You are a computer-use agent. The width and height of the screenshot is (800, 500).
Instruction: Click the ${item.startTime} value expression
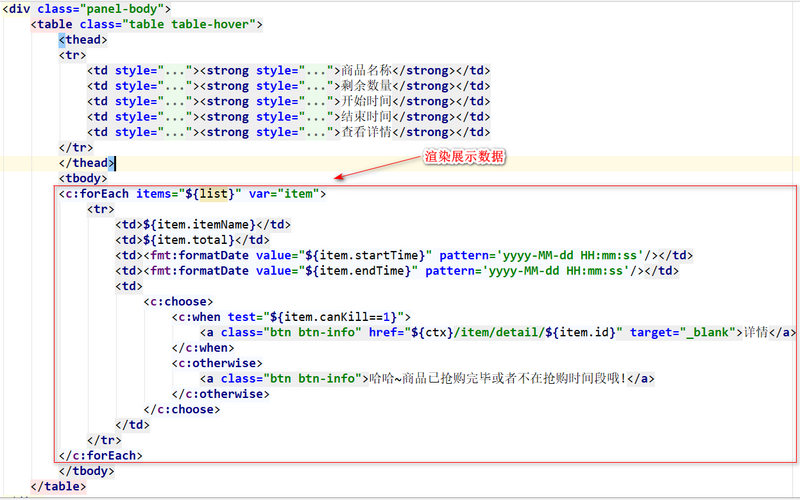[365, 255]
